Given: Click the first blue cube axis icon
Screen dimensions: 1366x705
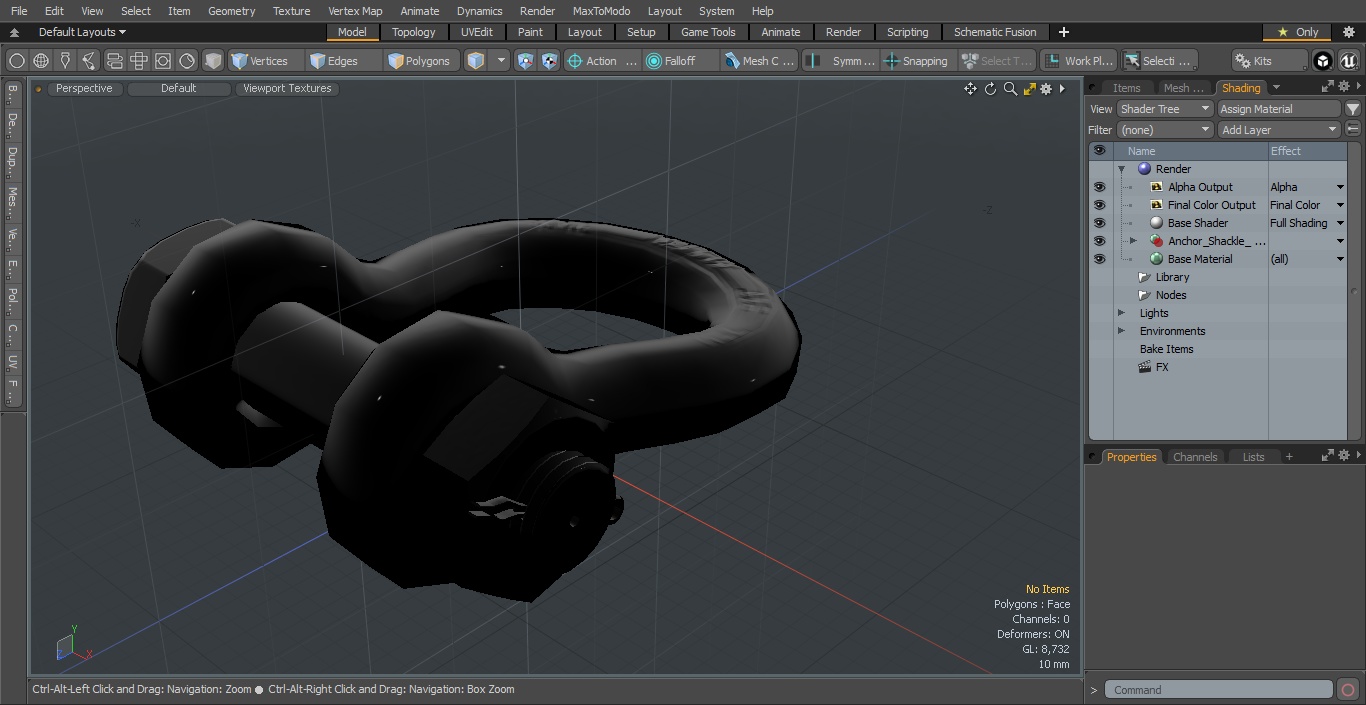Looking at the screenshot, I should (525, 61).
